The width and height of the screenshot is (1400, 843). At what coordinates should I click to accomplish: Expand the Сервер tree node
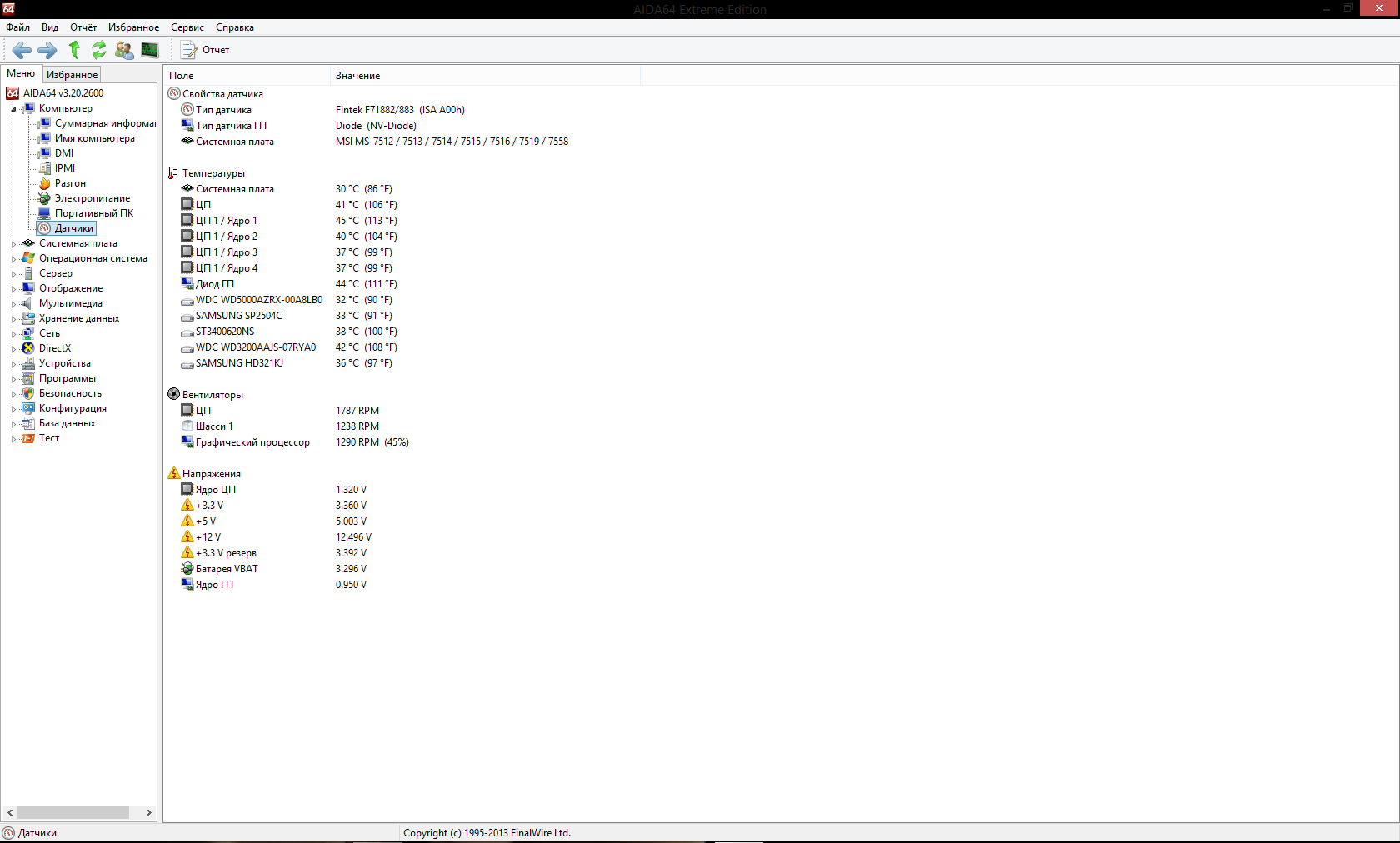(x=13, y=274)
